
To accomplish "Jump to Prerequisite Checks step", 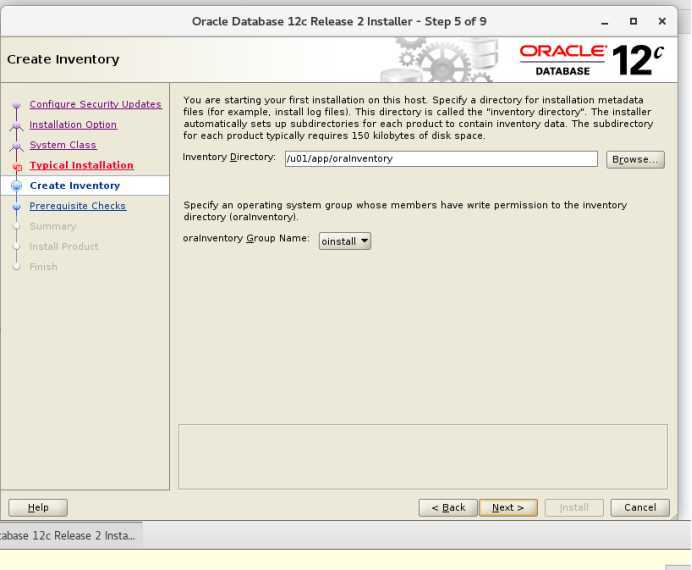I will [x=78, y=206].
